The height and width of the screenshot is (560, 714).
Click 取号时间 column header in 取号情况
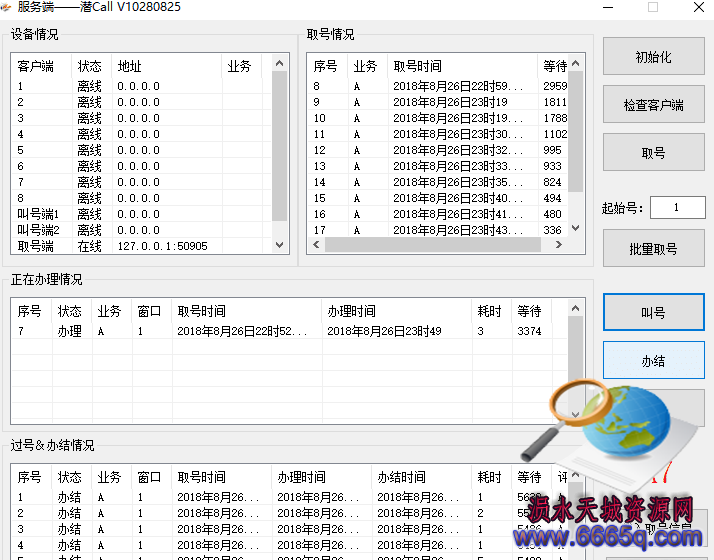(x=462, y=66)
